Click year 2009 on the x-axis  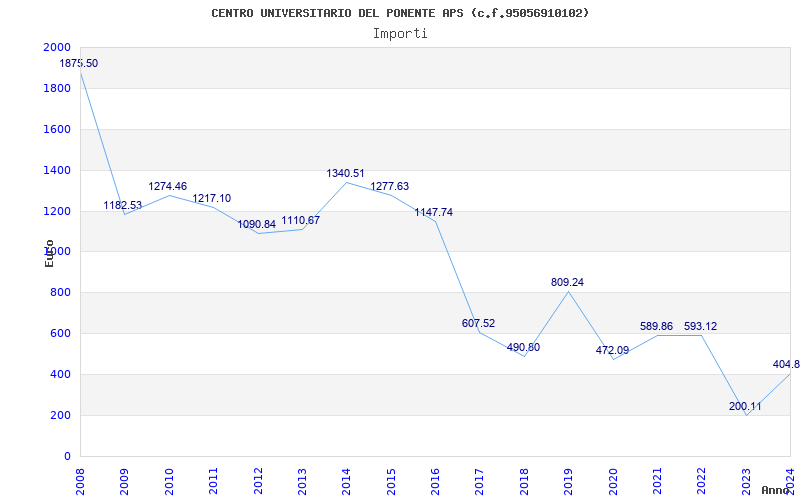tap(124, 481)
